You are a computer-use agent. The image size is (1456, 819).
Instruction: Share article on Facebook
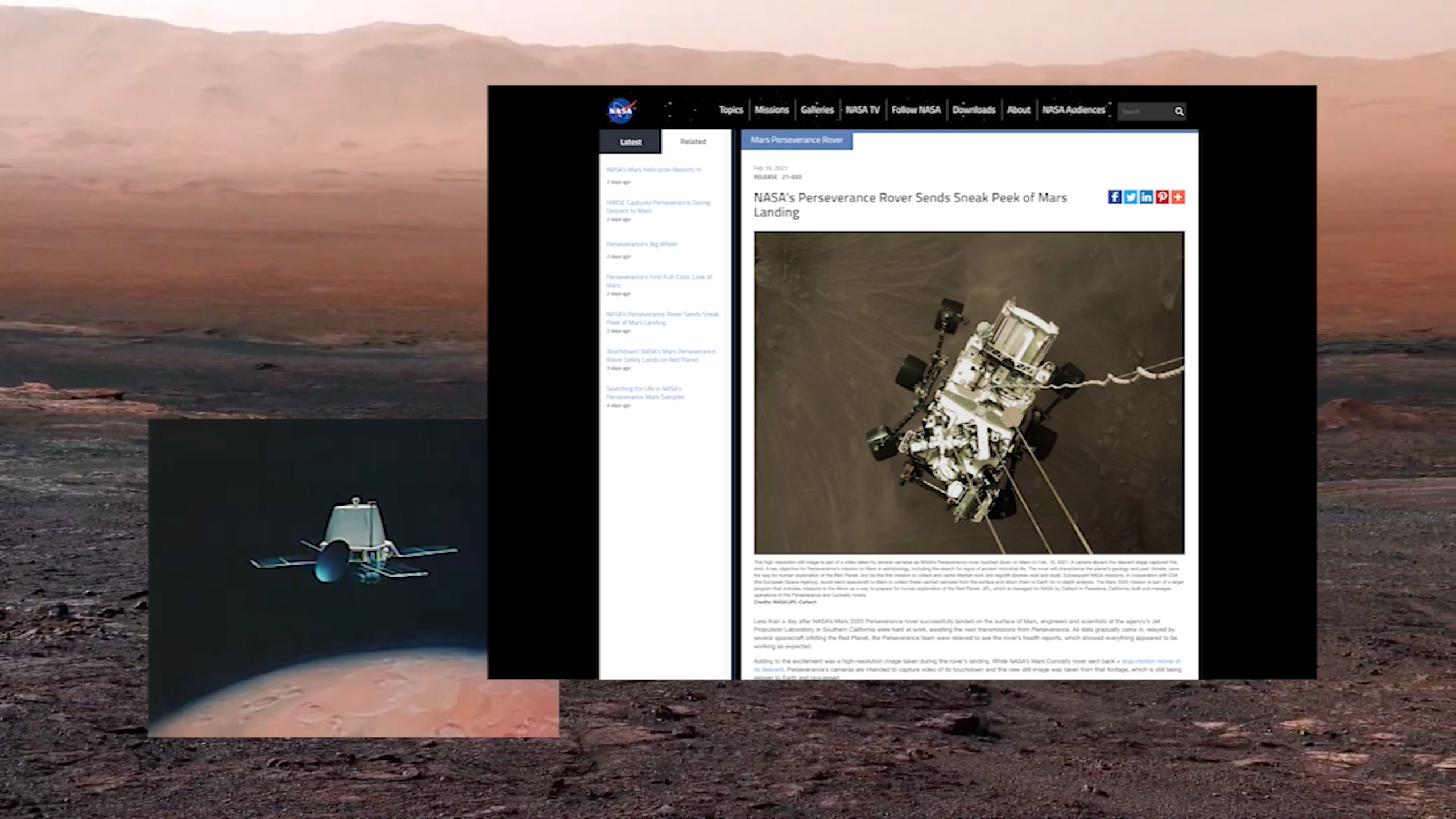point(1115,197)
